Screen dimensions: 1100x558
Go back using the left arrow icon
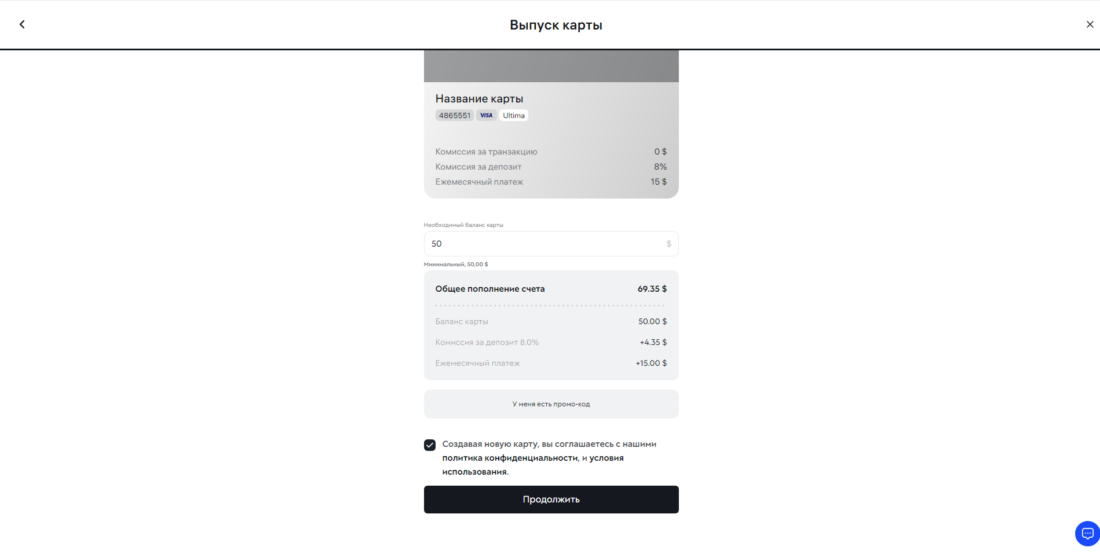pyautogui.click(x=22, y=24)
